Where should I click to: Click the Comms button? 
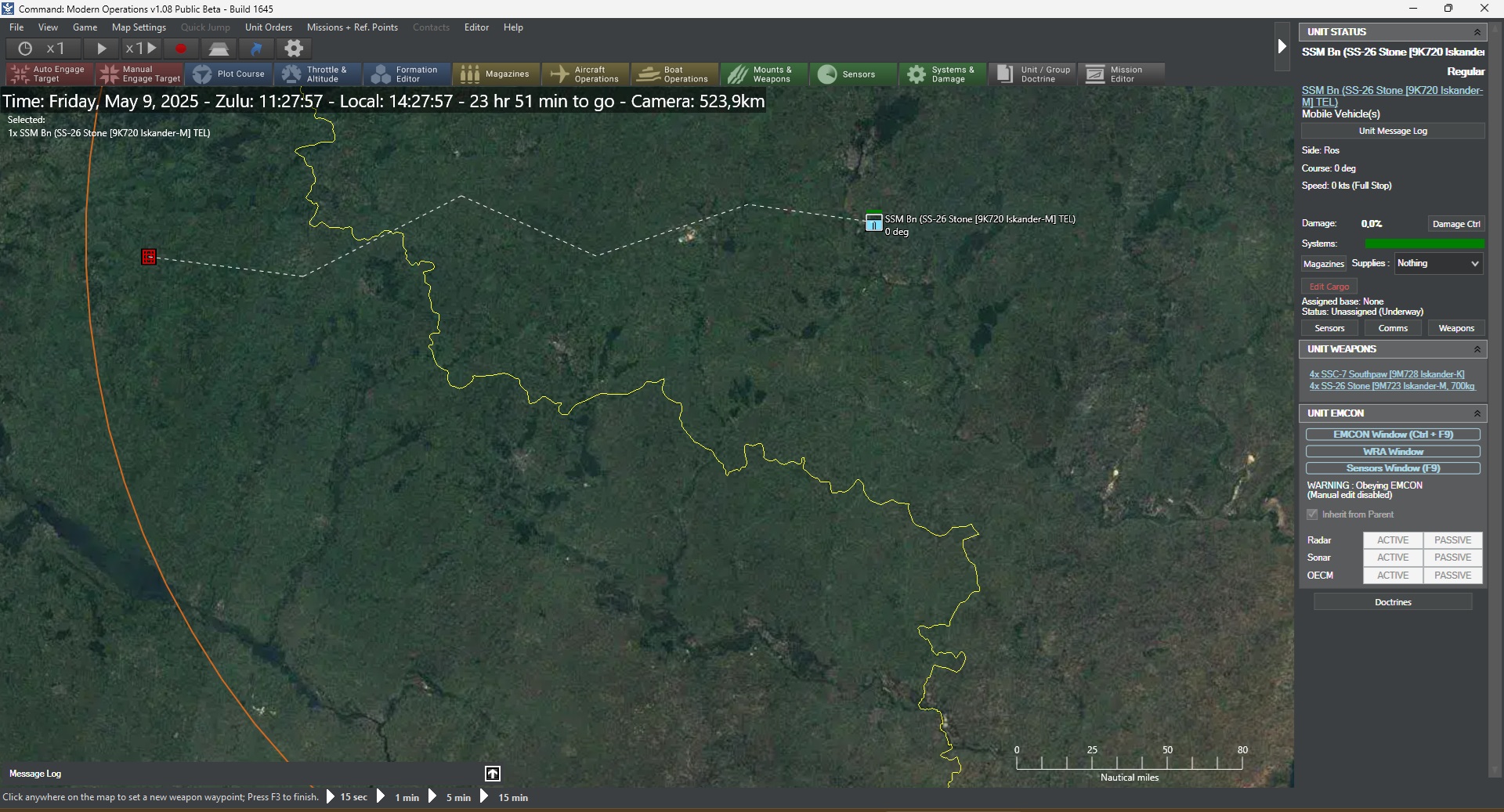pos(1393,328)
